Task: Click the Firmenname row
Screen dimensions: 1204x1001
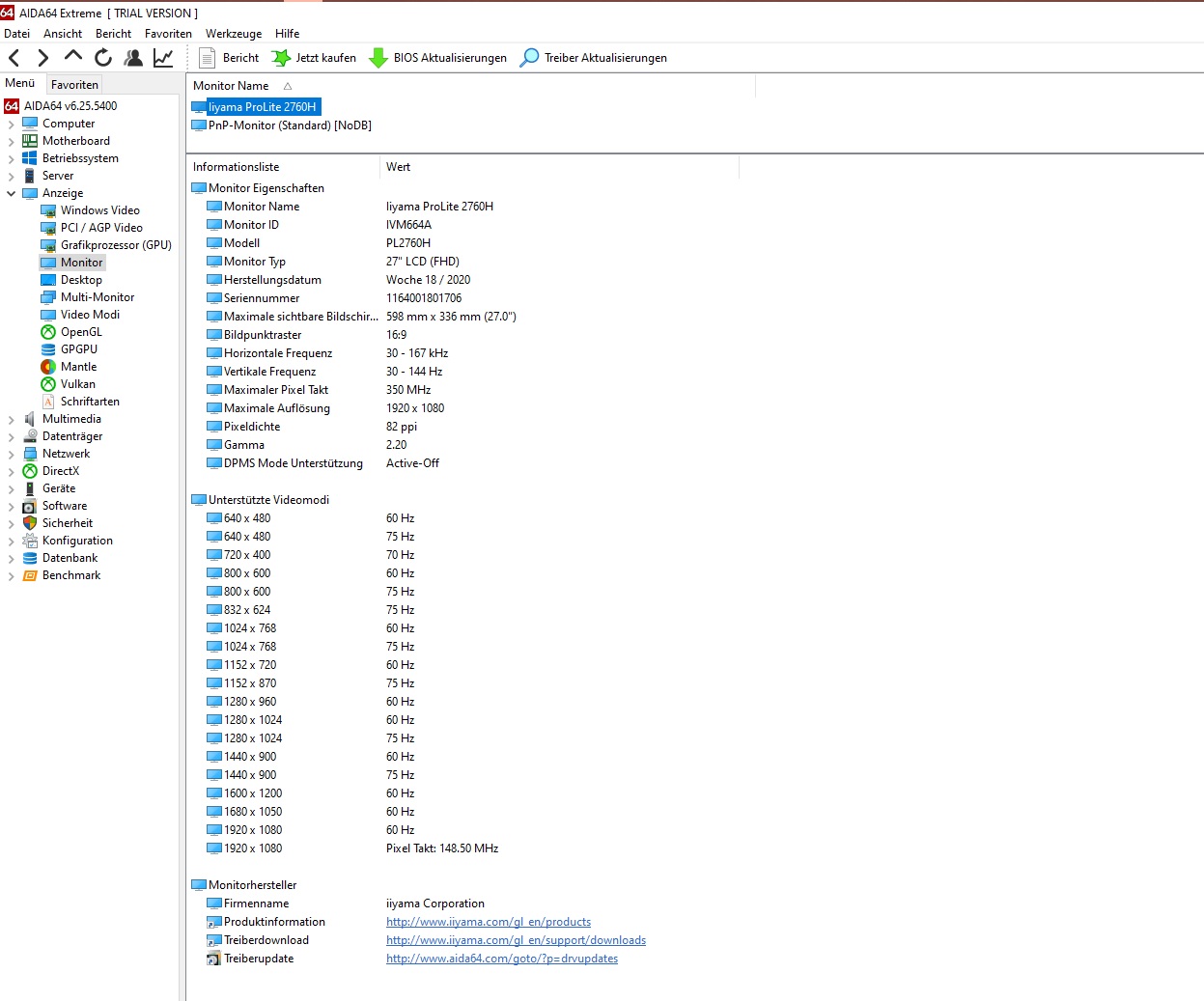Action: 346,904
